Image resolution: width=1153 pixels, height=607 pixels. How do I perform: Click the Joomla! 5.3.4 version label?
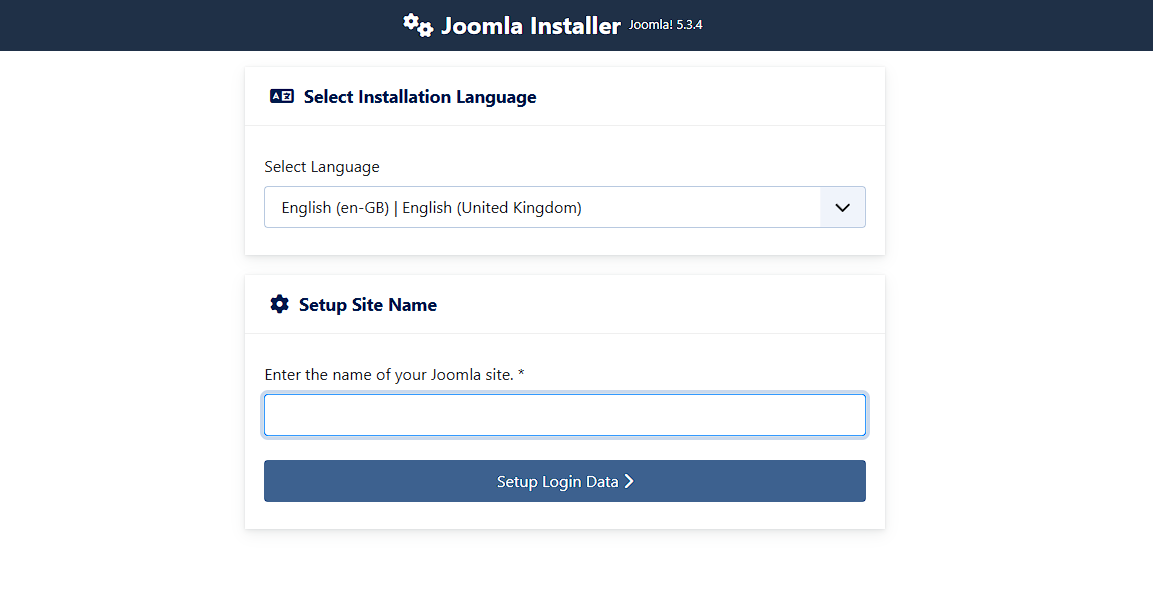coord(665,24)
